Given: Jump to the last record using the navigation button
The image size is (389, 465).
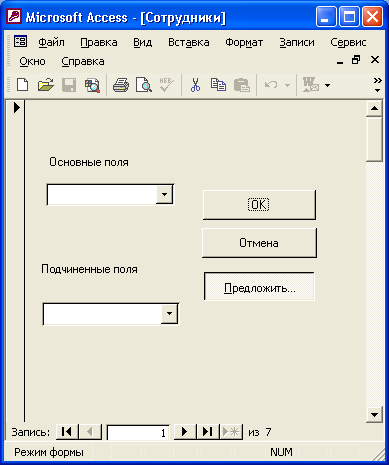Looking at the screenshot, I should point(208,432).
